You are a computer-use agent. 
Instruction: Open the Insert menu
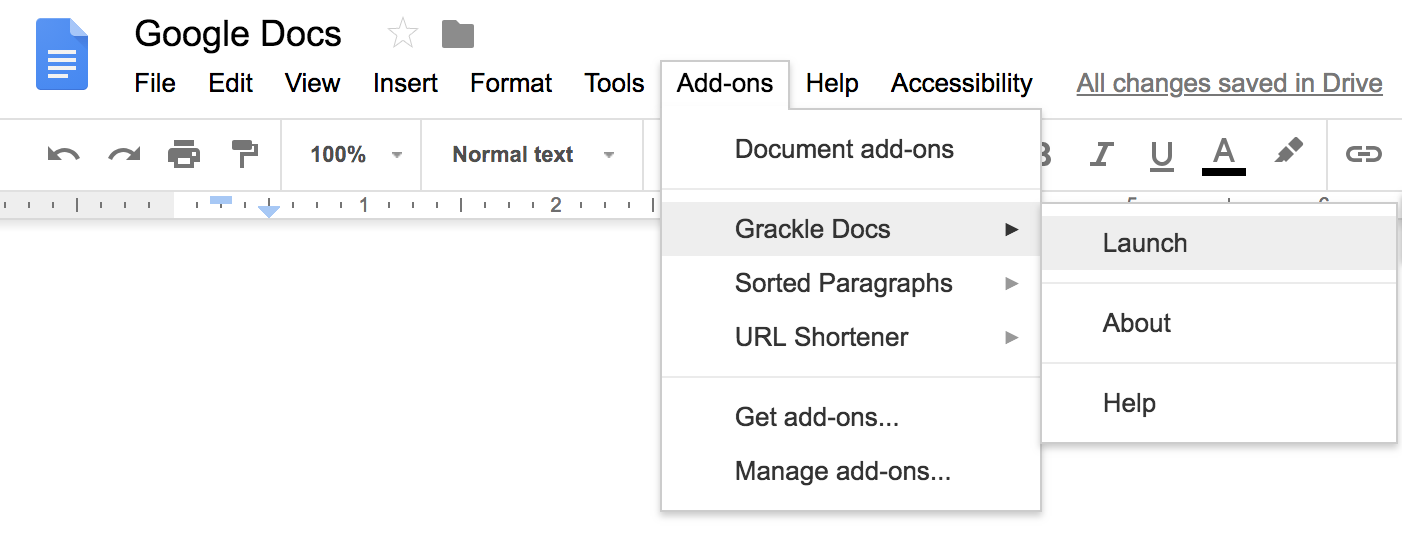coord(405,83)
